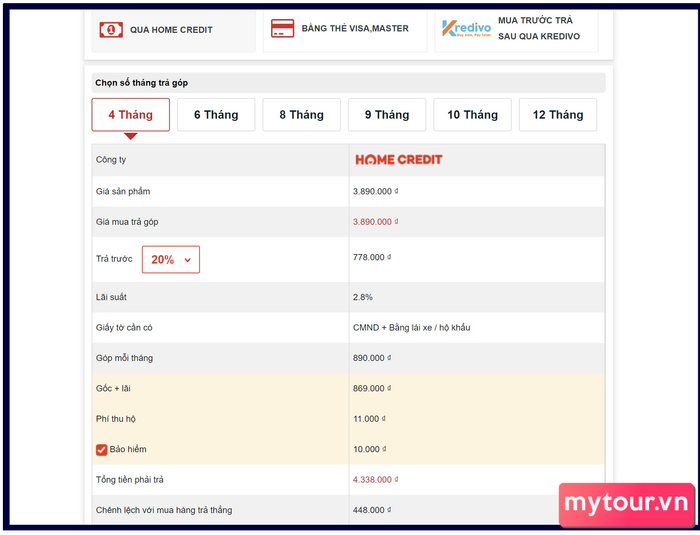The width and height of the screenshot is (700, 535).
Task: Select the 10 Tháng installment tab
Action: pyautogui.click(x=472, y=115)
